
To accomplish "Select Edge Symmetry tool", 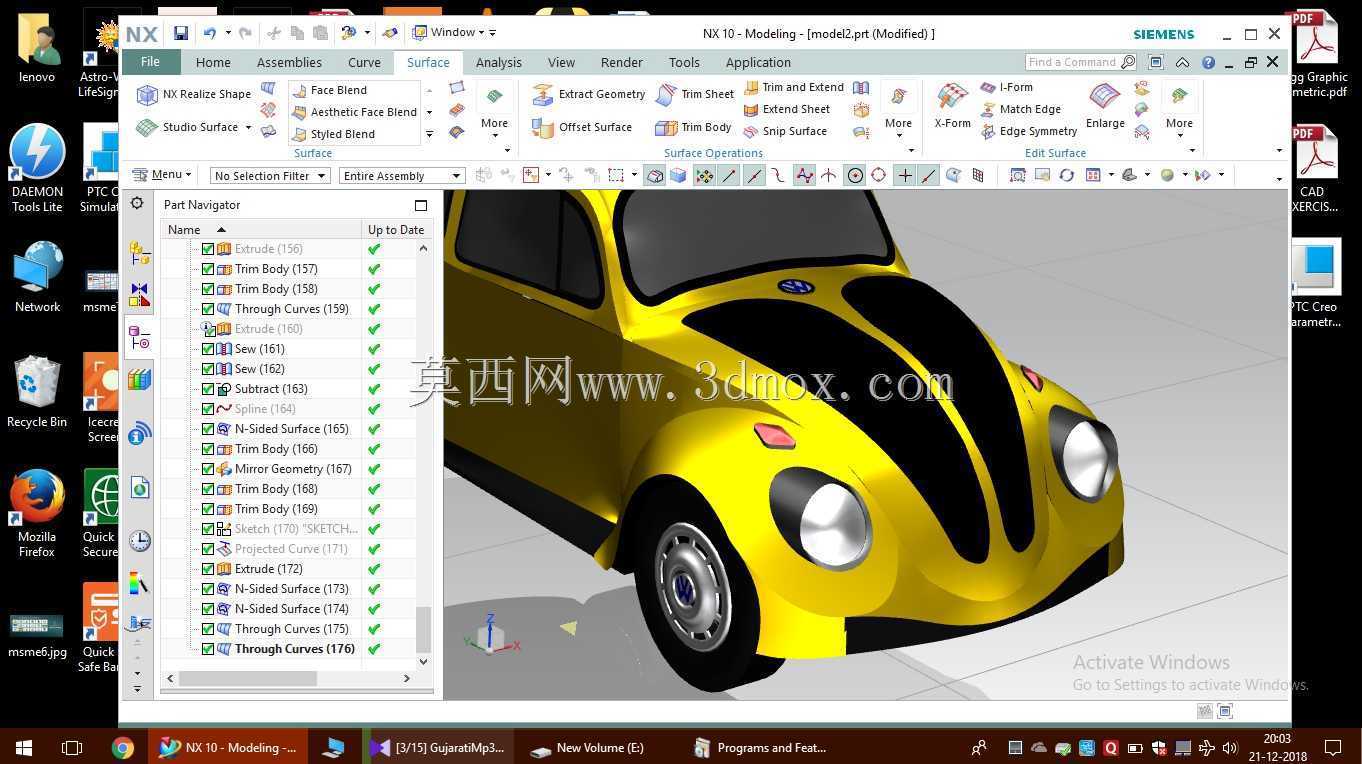I will pyautogui.click(x=1028, y=131).
